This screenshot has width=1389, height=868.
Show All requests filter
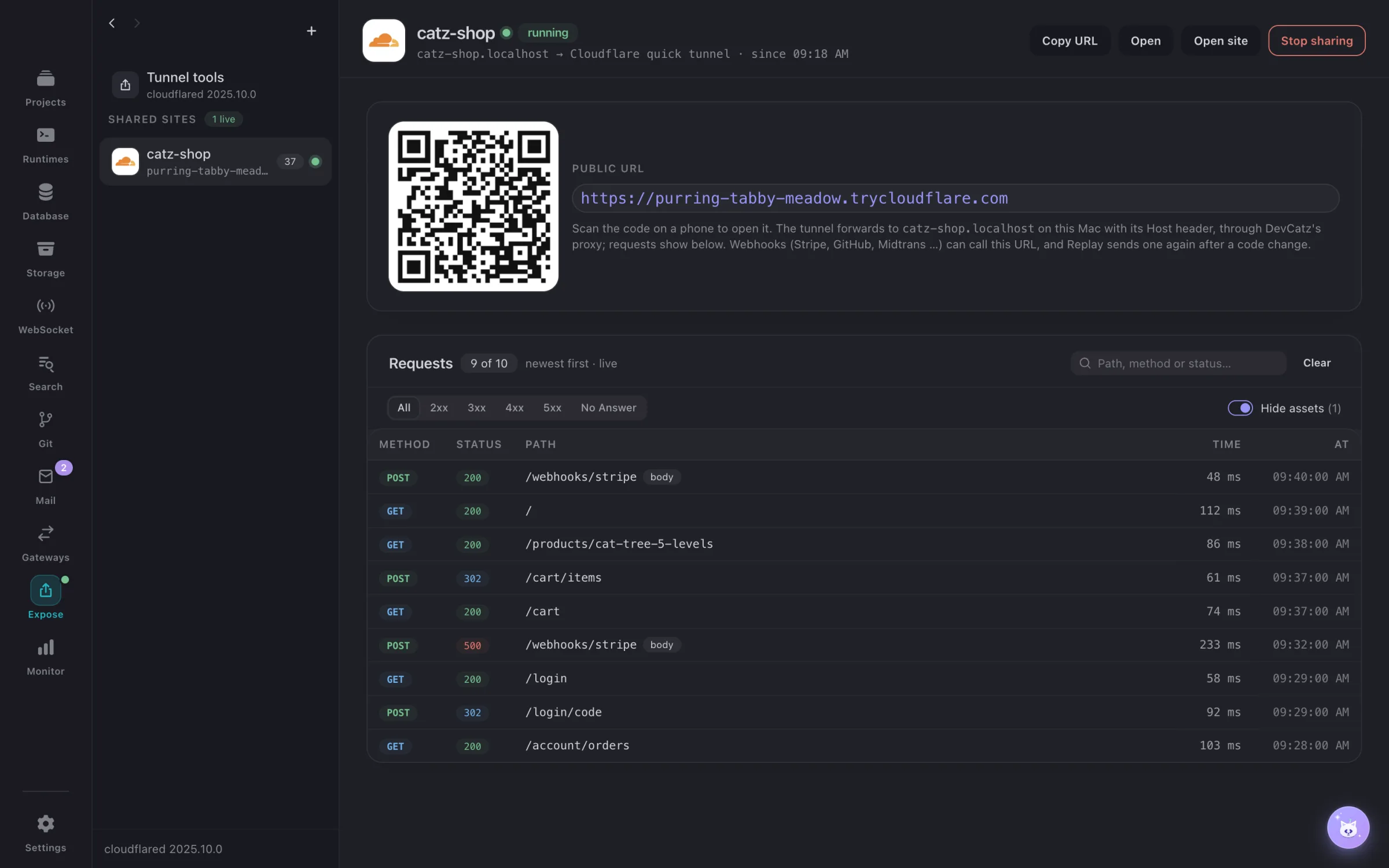coord(403,407)
